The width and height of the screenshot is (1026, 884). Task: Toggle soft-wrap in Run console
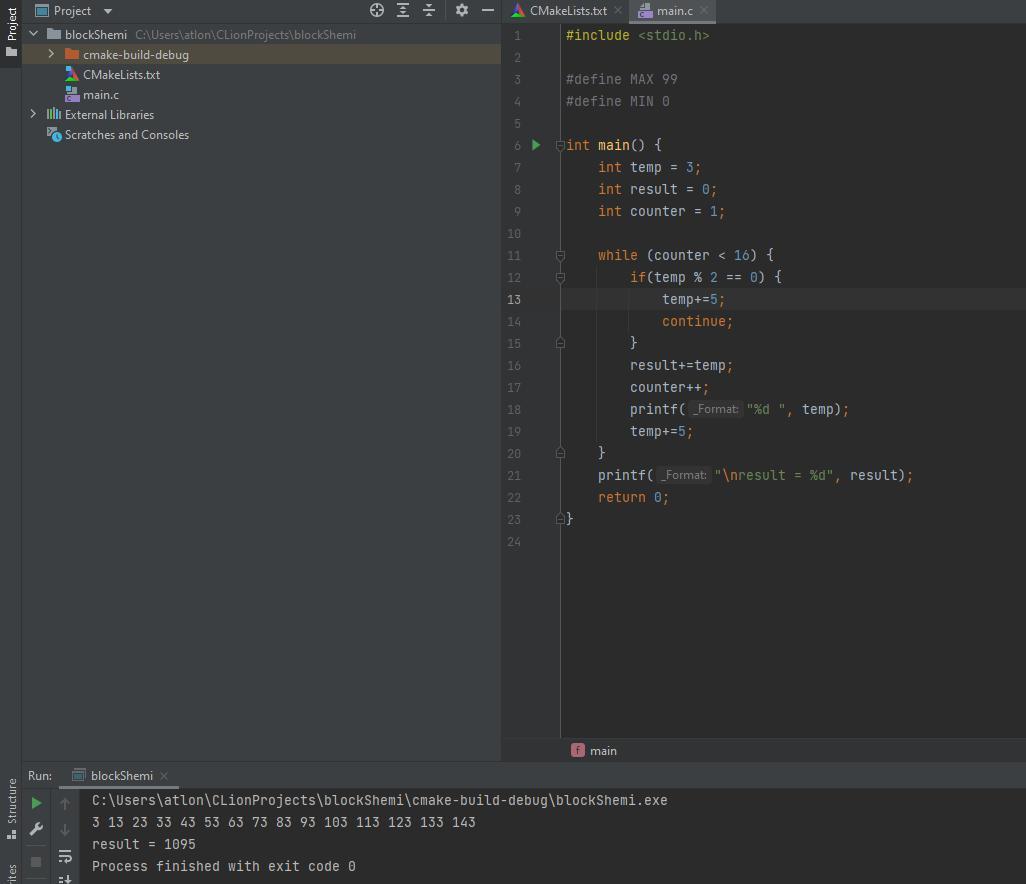click(65, 856)
